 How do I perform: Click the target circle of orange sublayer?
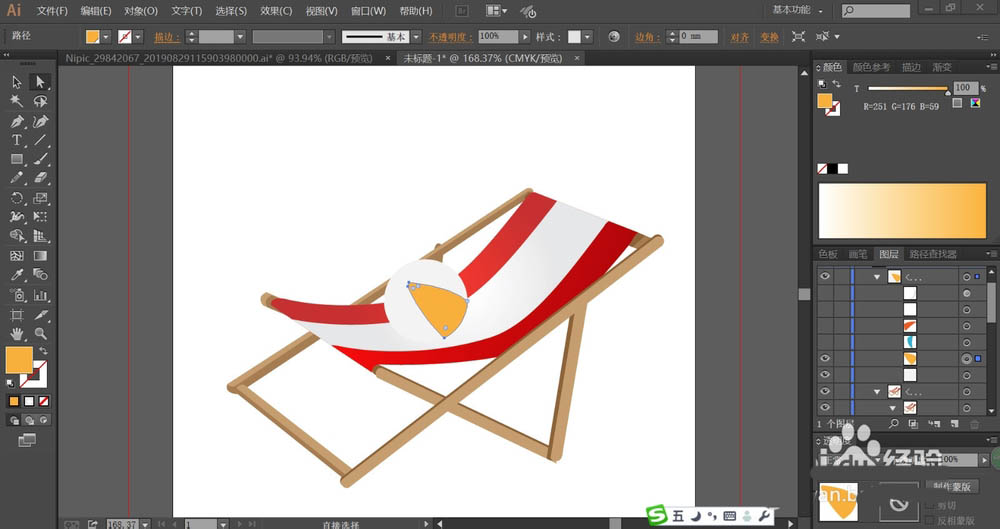click(x=967, y=359)
